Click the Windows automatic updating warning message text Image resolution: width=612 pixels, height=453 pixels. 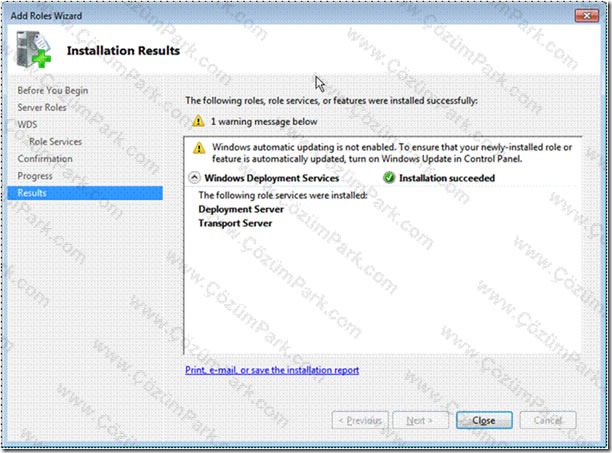point(392,153)
